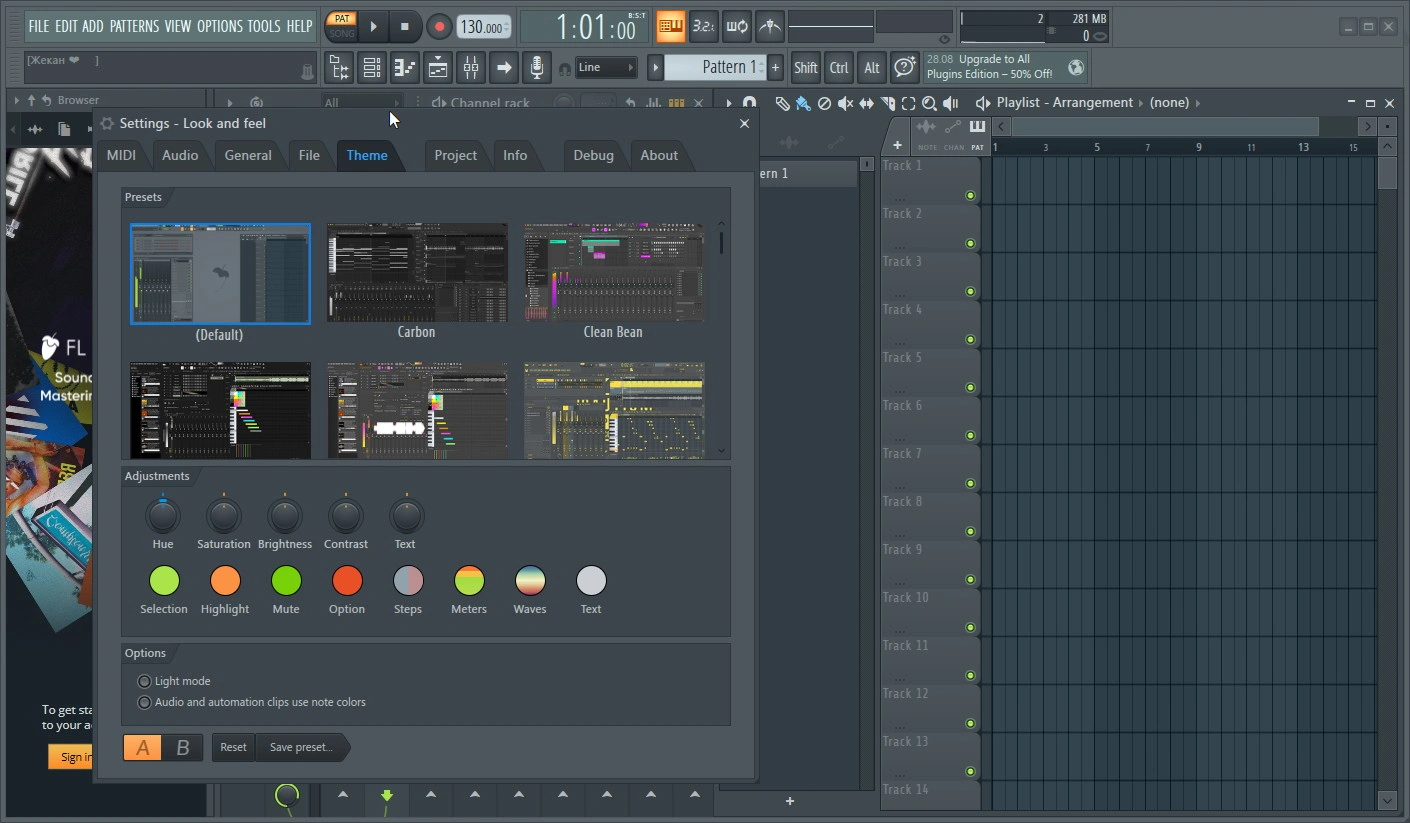Open the Channel rack All filter dropdown
1410x823 pixels.
pyautogui.click(x=361, y=103)
